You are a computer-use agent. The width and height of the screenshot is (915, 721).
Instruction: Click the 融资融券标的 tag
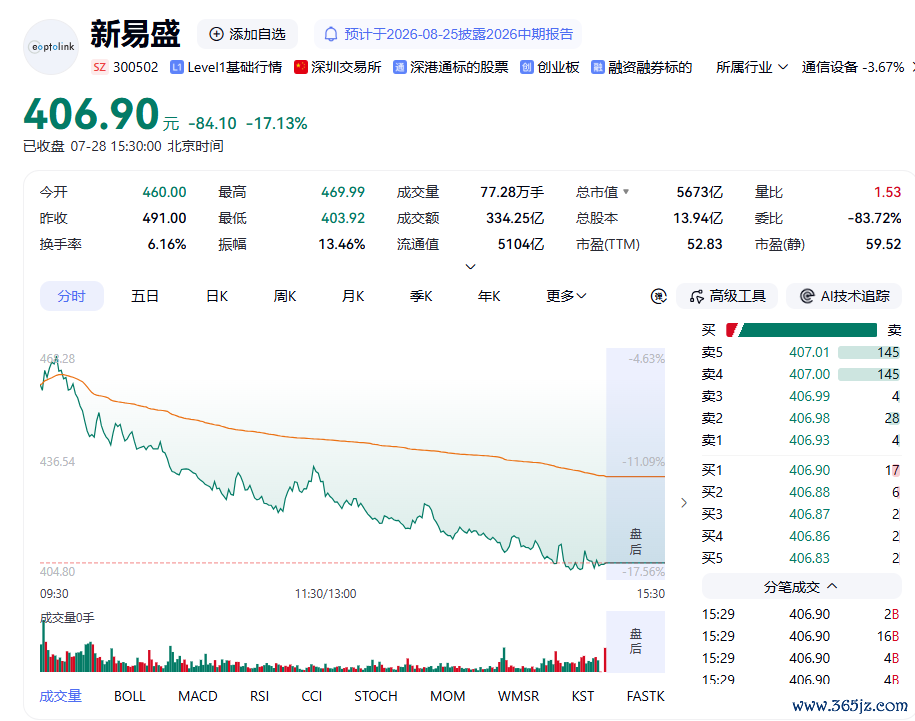[x=642, y=67]
